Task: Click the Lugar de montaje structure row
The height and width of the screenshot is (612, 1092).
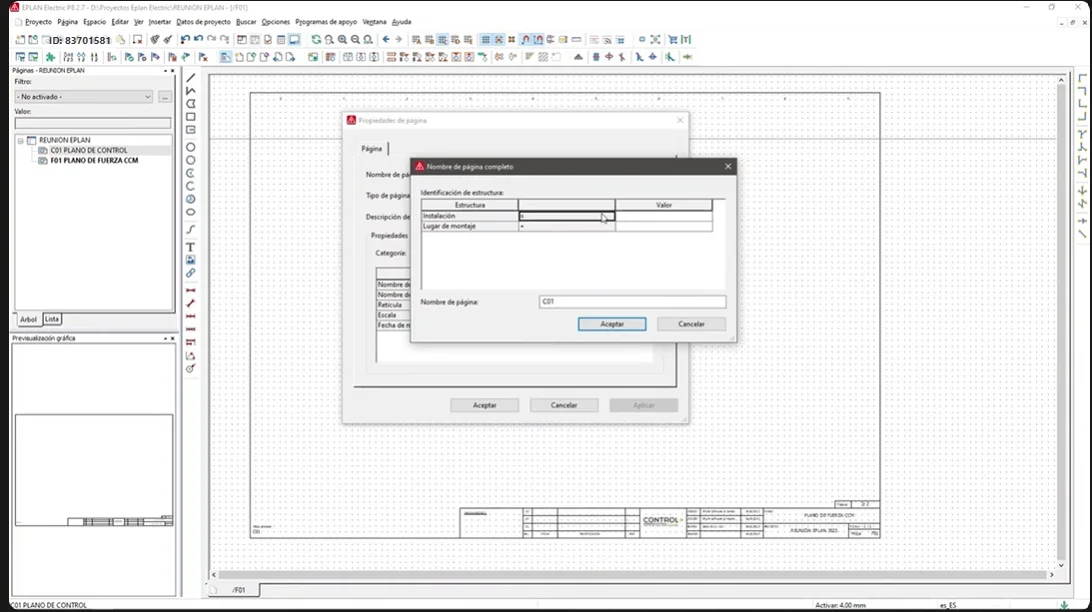Action: click(x=567, y=226)
